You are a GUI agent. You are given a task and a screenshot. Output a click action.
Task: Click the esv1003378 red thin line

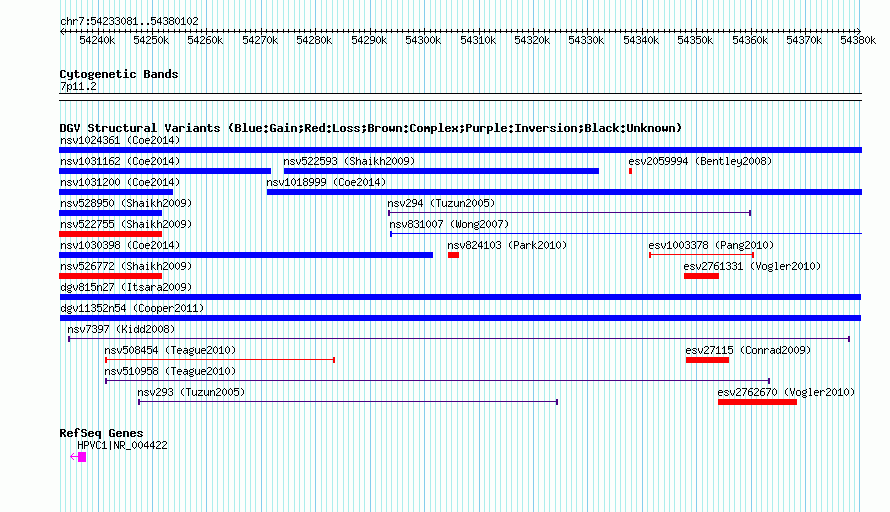pyautogui.click(x=702, y=255)
